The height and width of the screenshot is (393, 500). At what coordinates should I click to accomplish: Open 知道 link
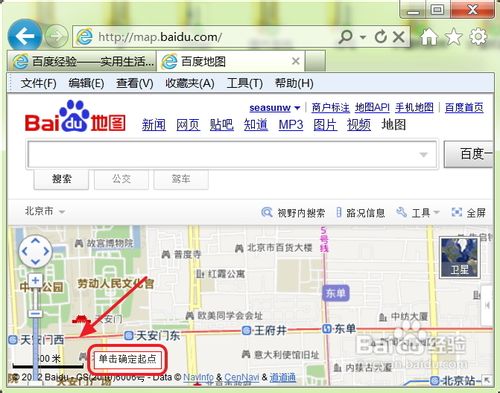(x=256, y=125)
